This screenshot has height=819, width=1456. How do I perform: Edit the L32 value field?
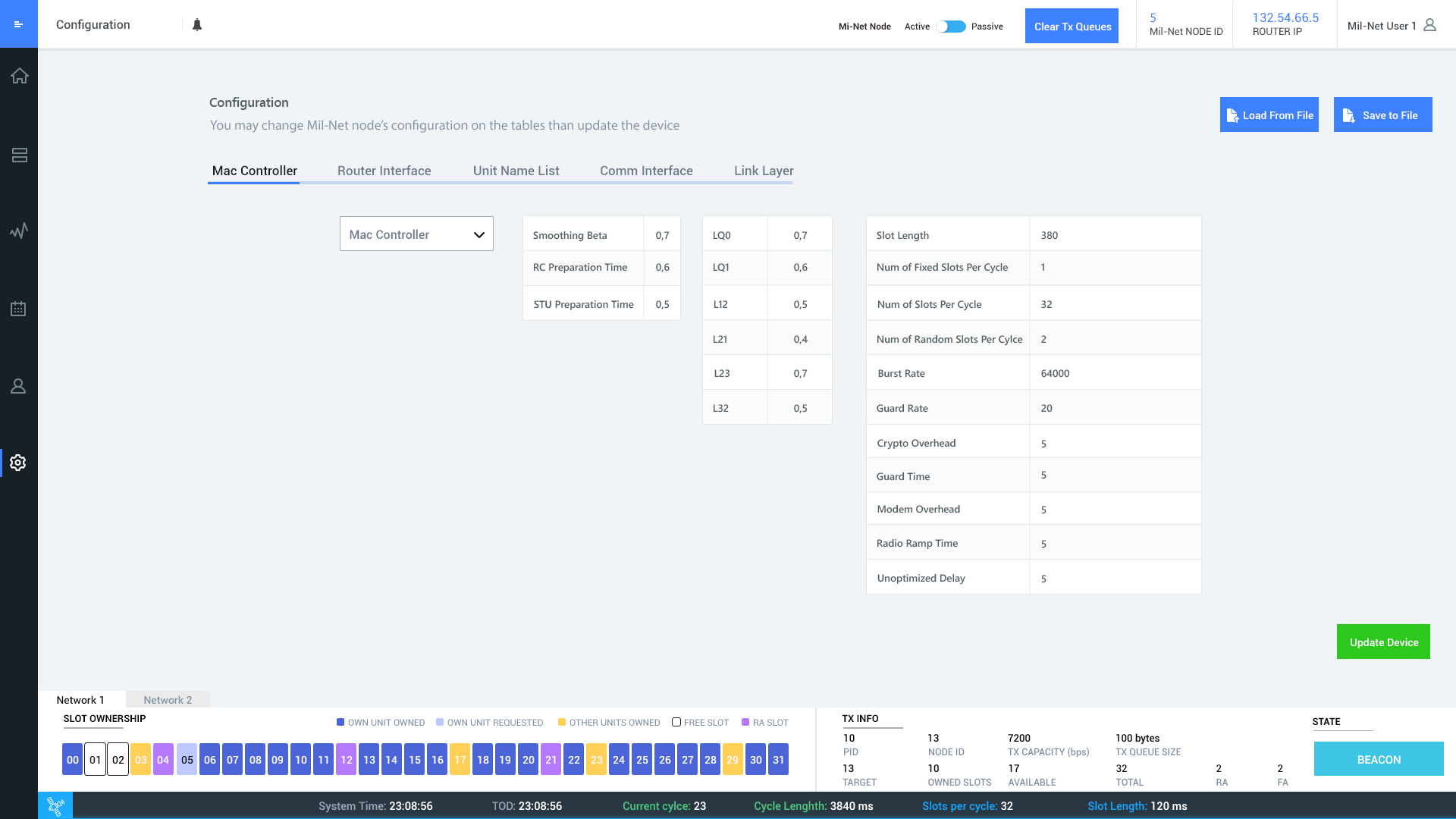tap(800, 408)
